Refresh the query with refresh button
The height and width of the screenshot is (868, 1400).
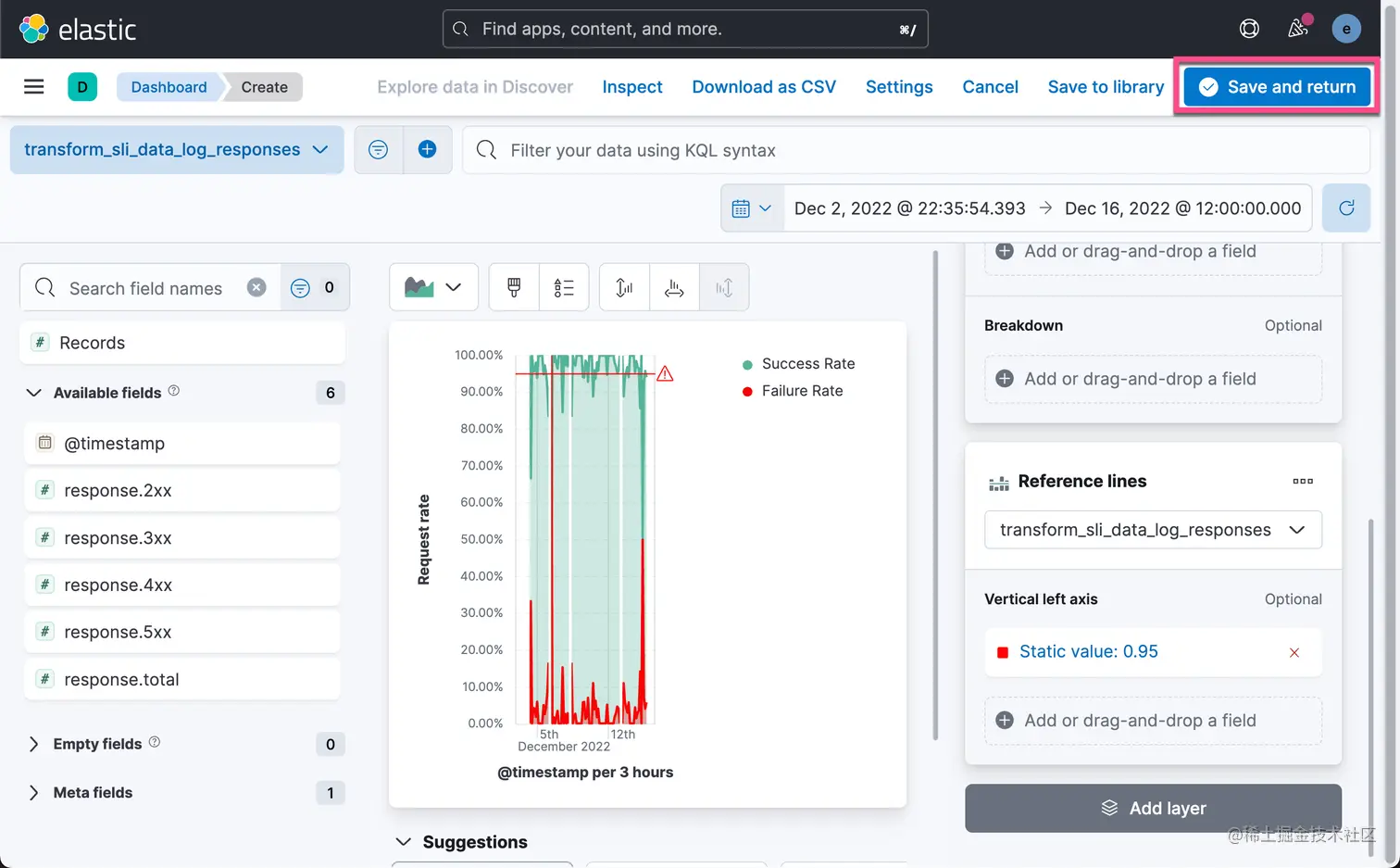1346,208
